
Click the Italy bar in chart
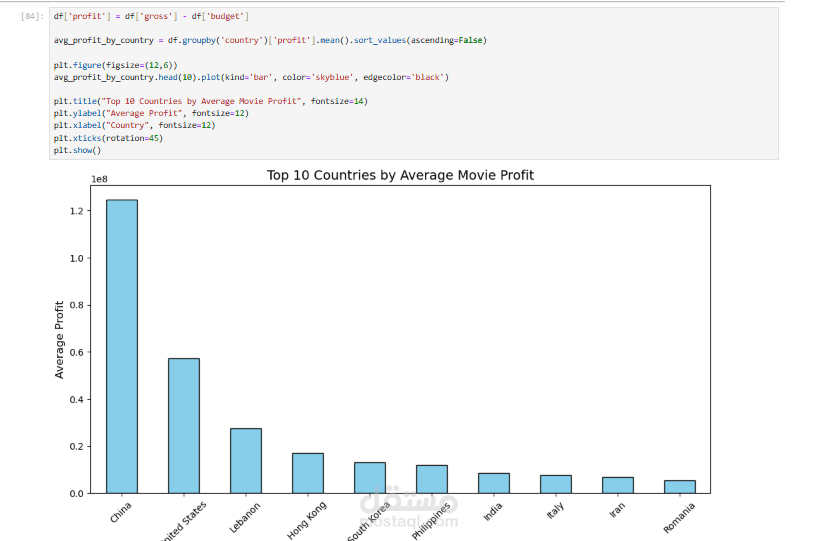coord(556,484)
